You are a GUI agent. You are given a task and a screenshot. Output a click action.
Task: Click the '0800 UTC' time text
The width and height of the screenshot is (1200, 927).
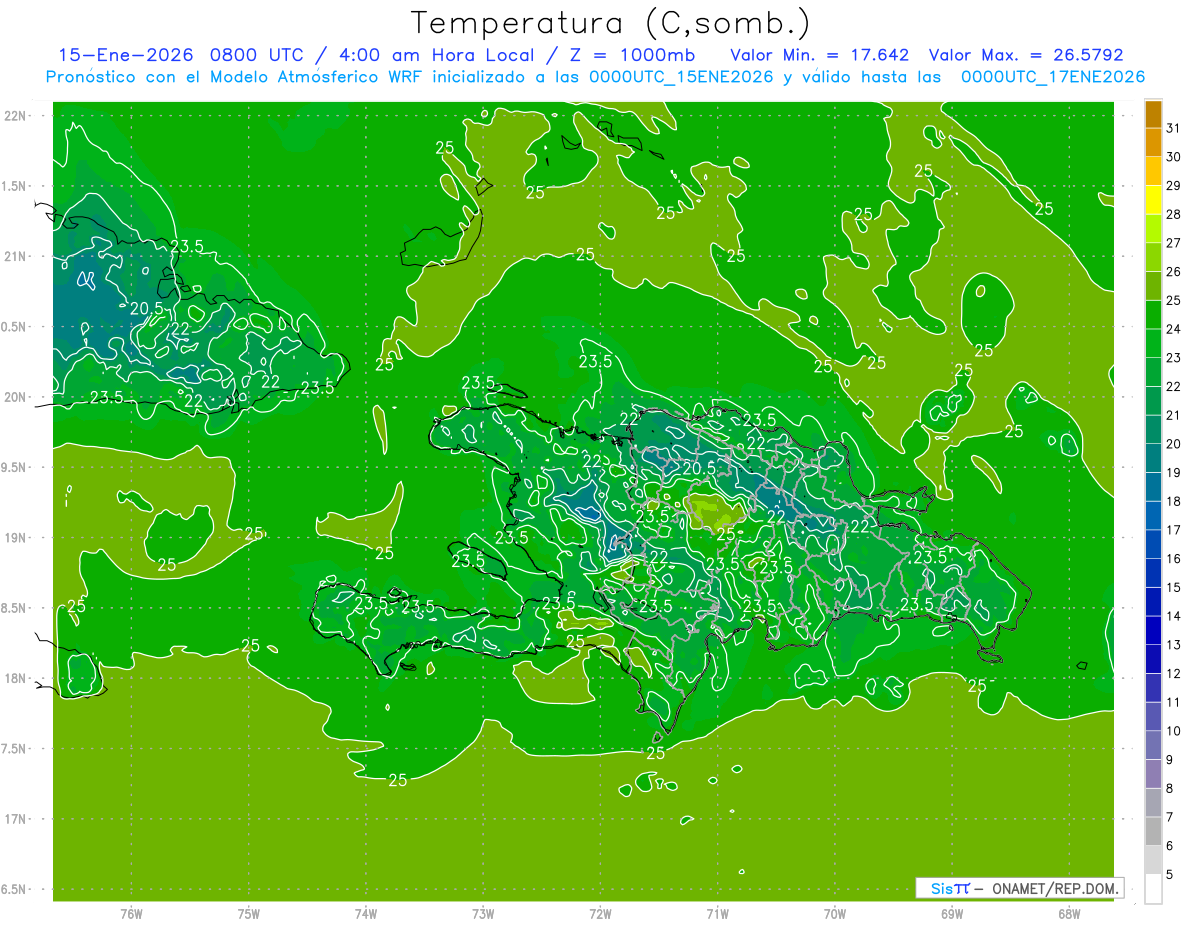coord(255,54)
